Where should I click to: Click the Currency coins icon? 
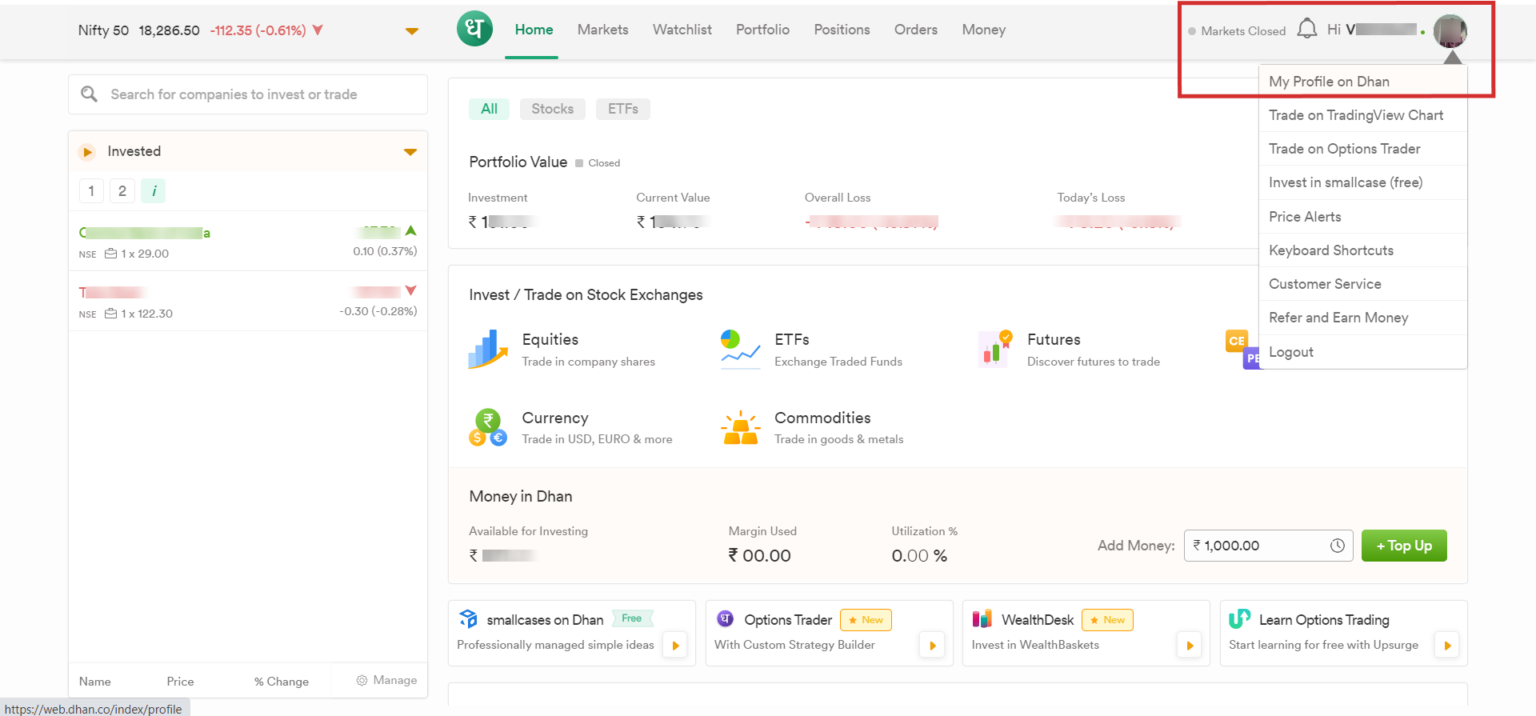pyautogui.click(x=488, y=427)
